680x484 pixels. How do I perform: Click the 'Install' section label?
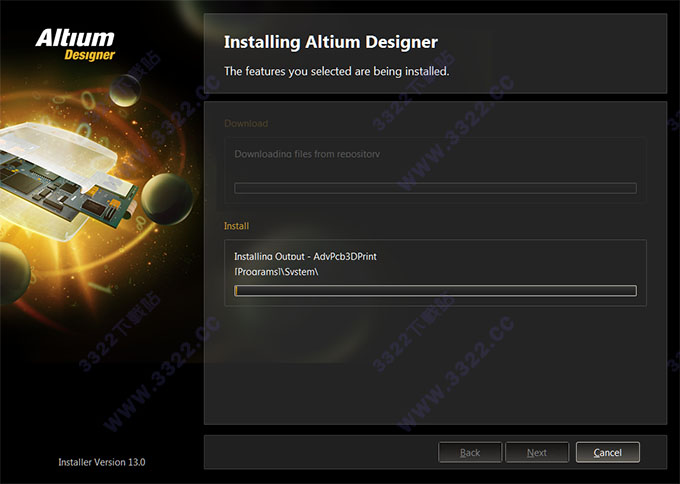point(236,226)
